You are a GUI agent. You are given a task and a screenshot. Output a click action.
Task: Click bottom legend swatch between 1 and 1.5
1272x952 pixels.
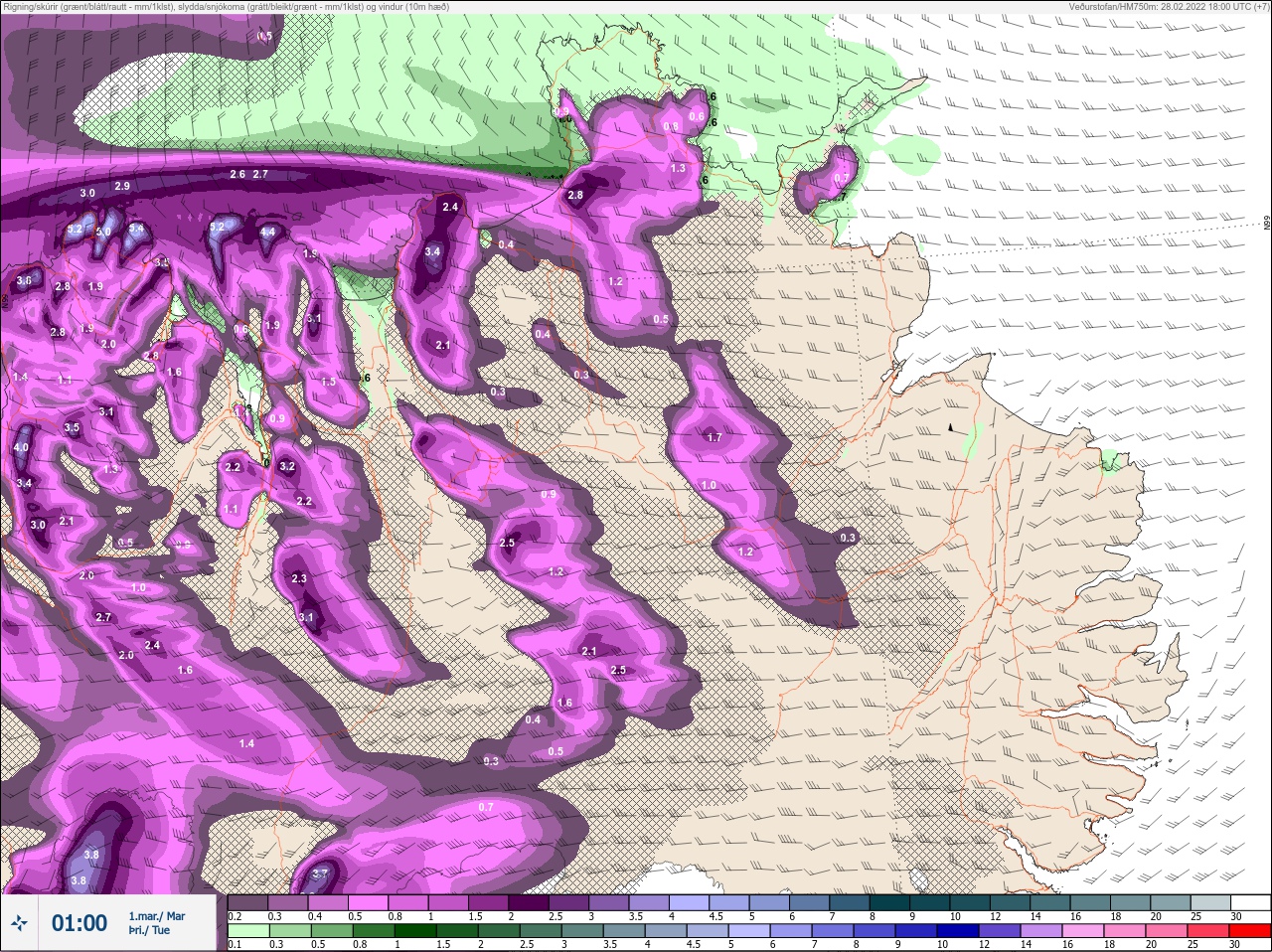coord(416,931)
